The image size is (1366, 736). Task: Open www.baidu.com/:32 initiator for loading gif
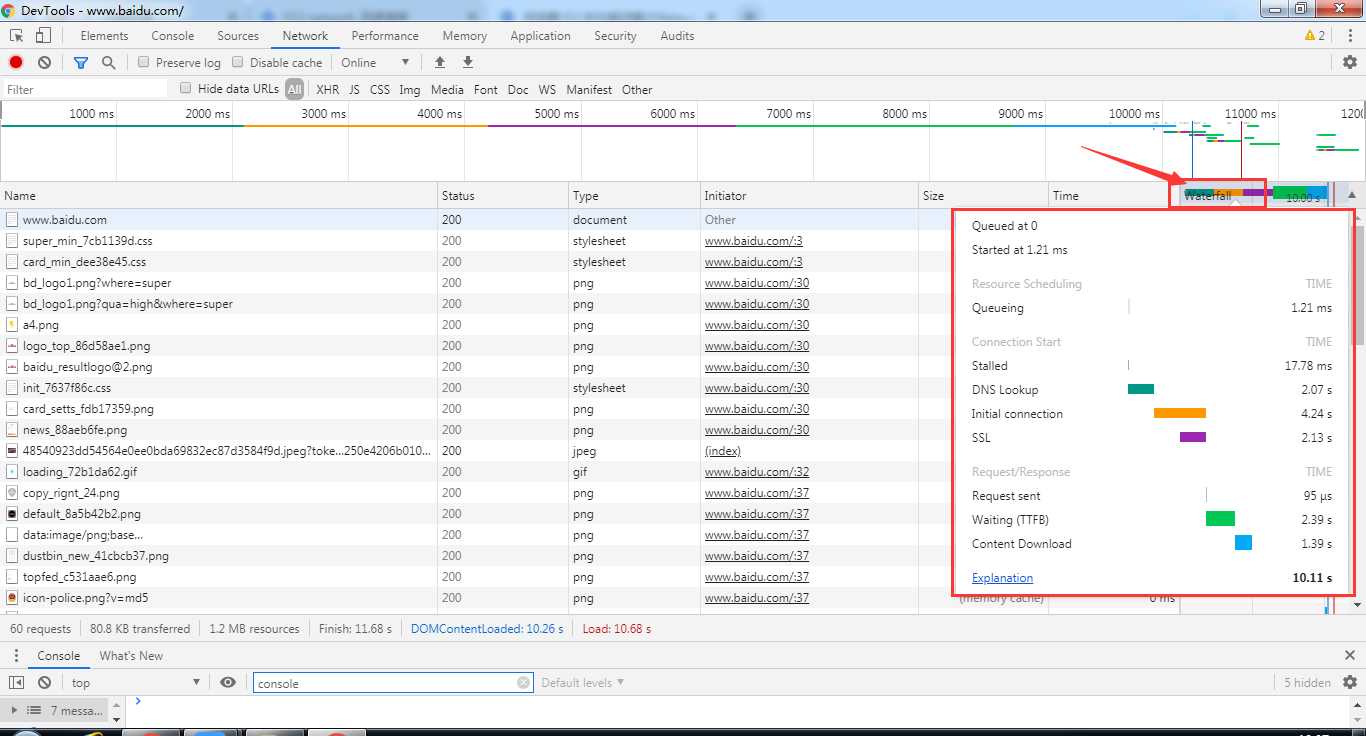[756, 472]
